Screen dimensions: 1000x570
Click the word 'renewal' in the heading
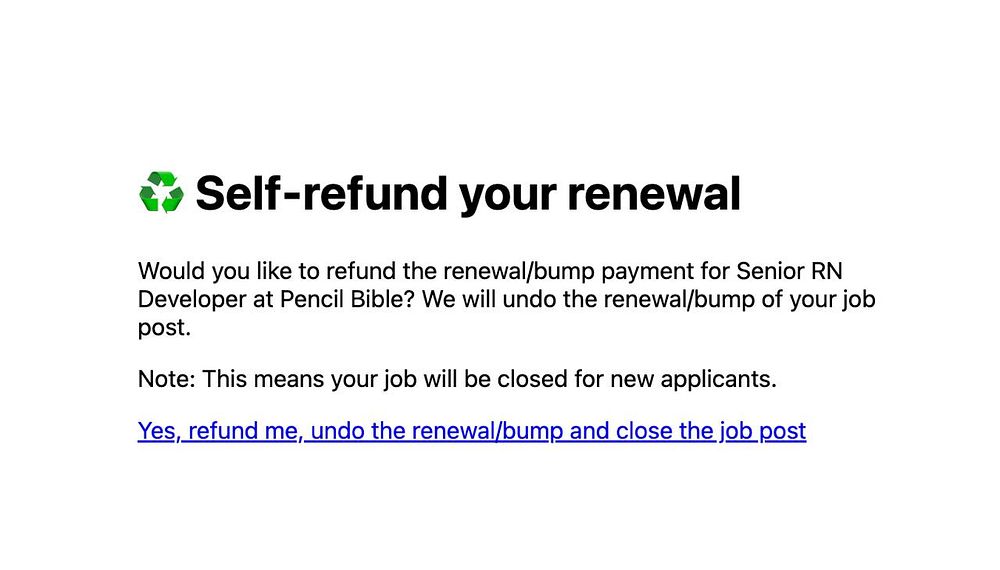coord(654,193)
